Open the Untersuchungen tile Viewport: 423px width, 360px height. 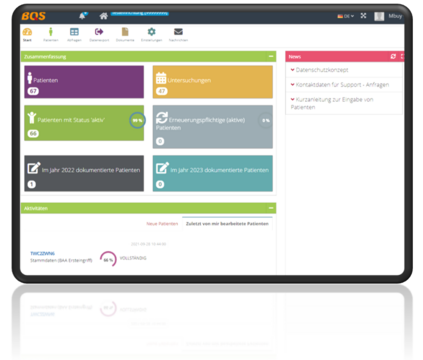[x=213, y=82]
